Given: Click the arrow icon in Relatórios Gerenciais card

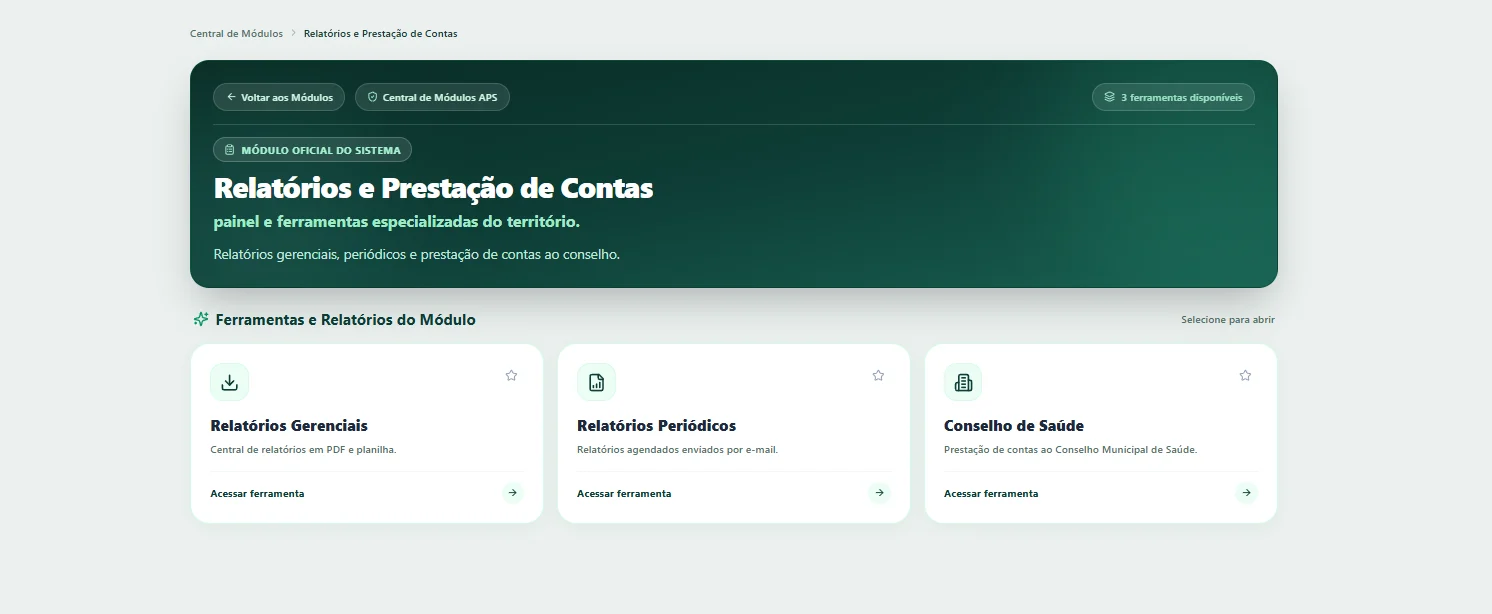Looking at the screenshot, I should click(512, 493).
